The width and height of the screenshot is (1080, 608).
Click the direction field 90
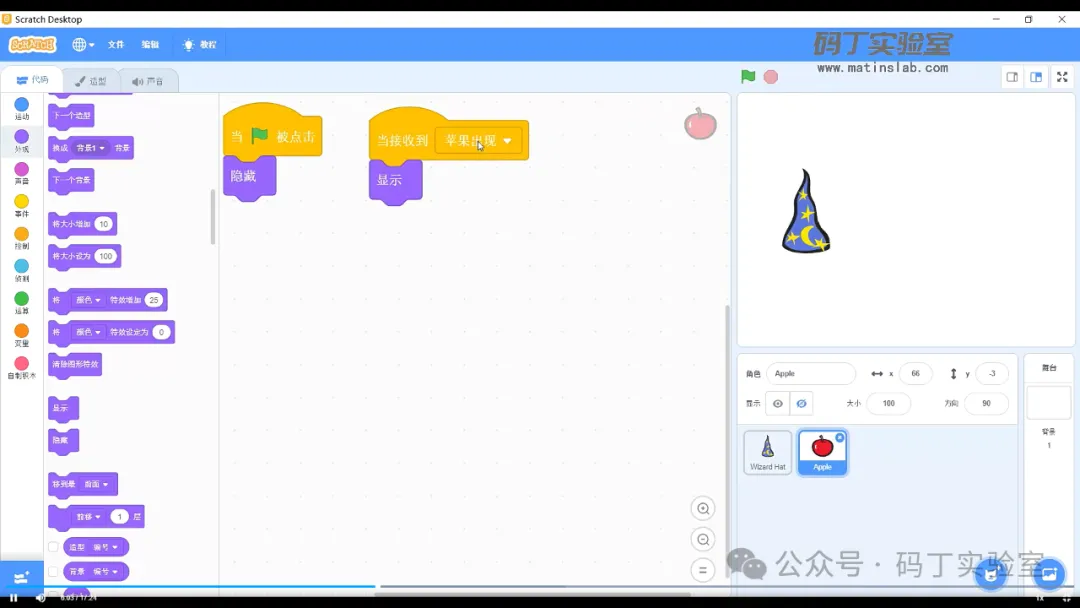click(986, 403)
